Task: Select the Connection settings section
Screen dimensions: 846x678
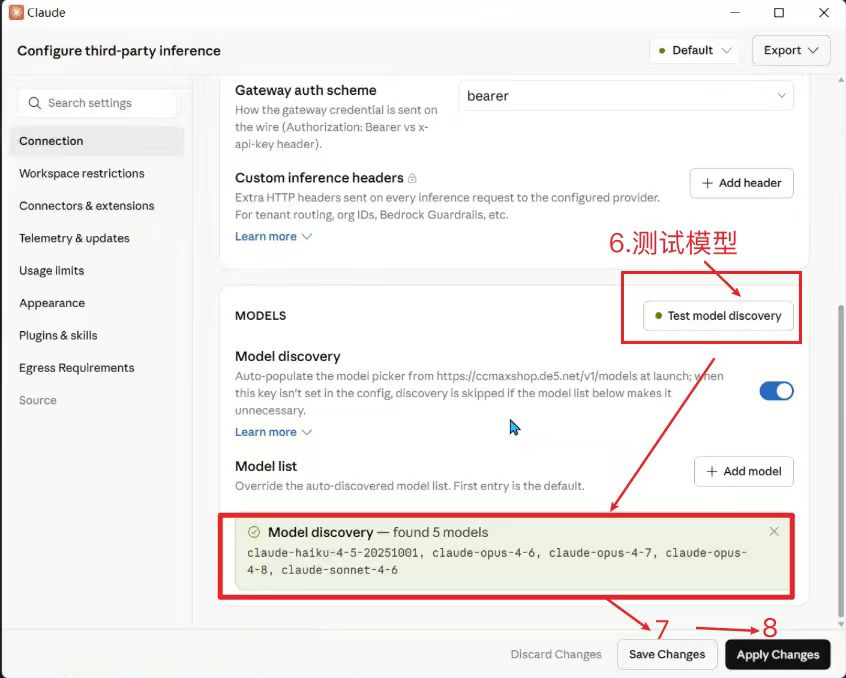Action: 97,141
